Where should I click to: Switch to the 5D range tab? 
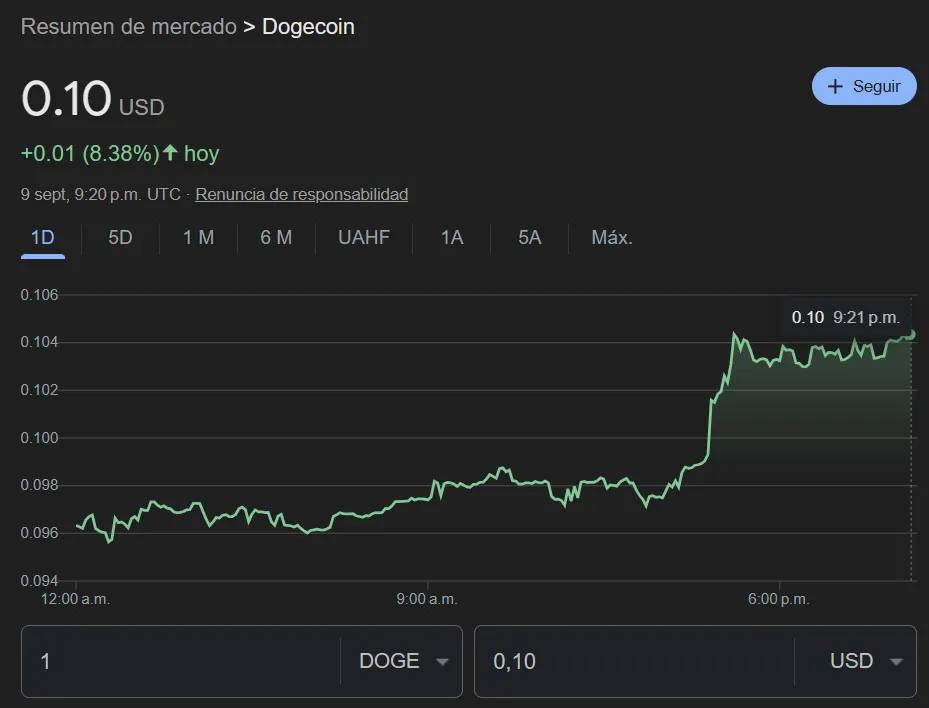pos(120,238)
